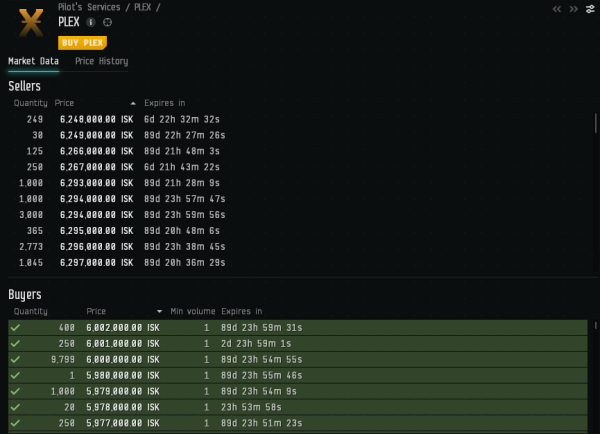Click the PLEX item logo icon
This screenshot has height=434, width=600.
31,23
